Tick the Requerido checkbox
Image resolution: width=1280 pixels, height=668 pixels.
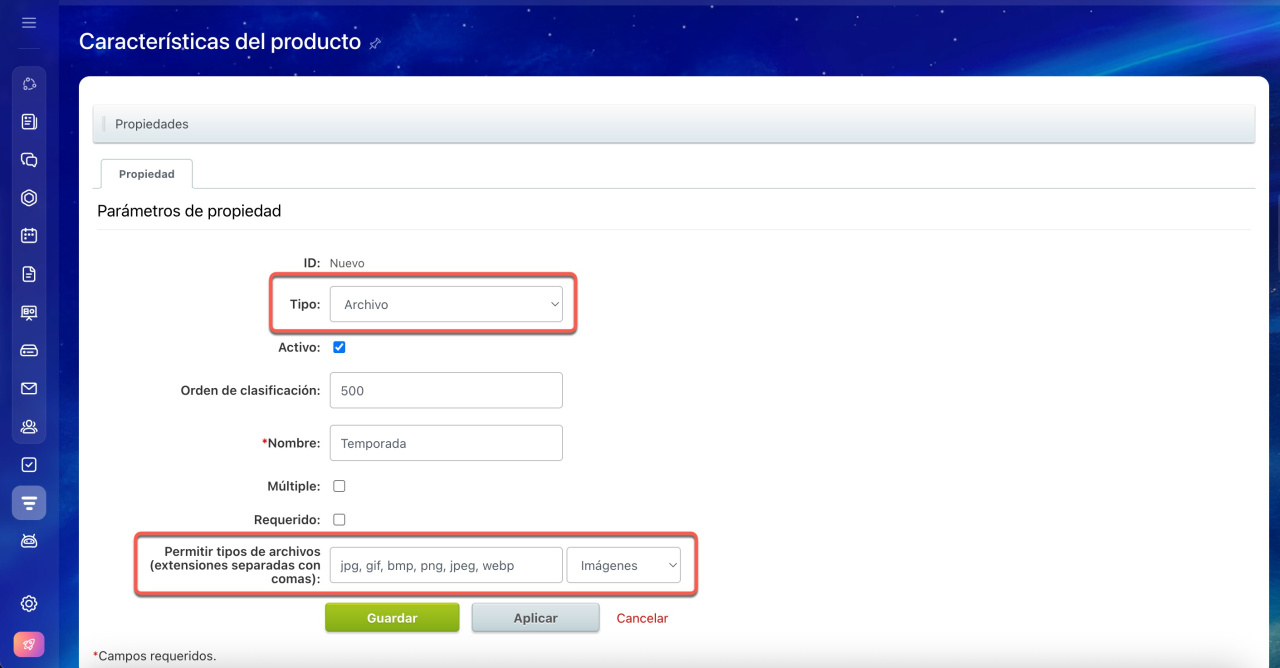[339, 520]
